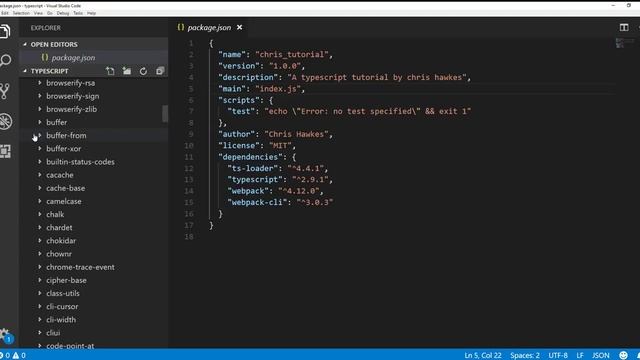This screenshot has width=640, height=360.
Task: Click the "index.js" main value
Action: (x=278, y=89)
